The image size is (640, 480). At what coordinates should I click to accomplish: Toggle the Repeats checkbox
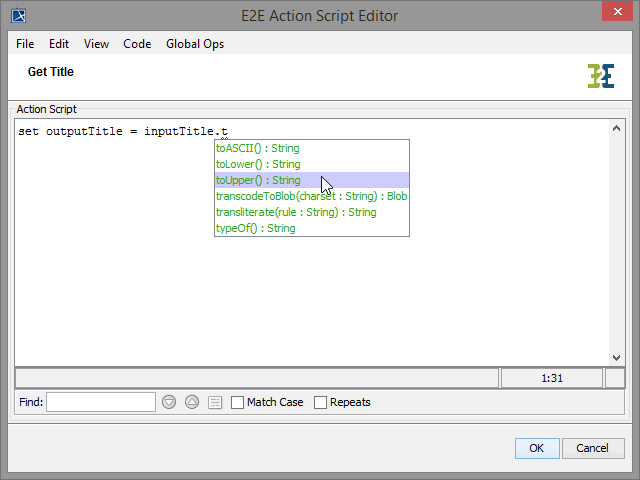(321, 402)
